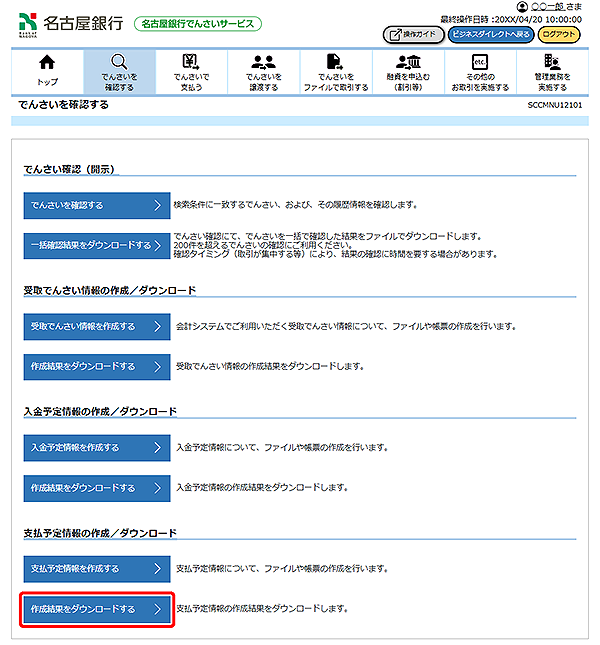The height and width of the screenshot is (645, 600).
Task: Click the でんさいを確認する blue button
Action: tap(97, 205)
